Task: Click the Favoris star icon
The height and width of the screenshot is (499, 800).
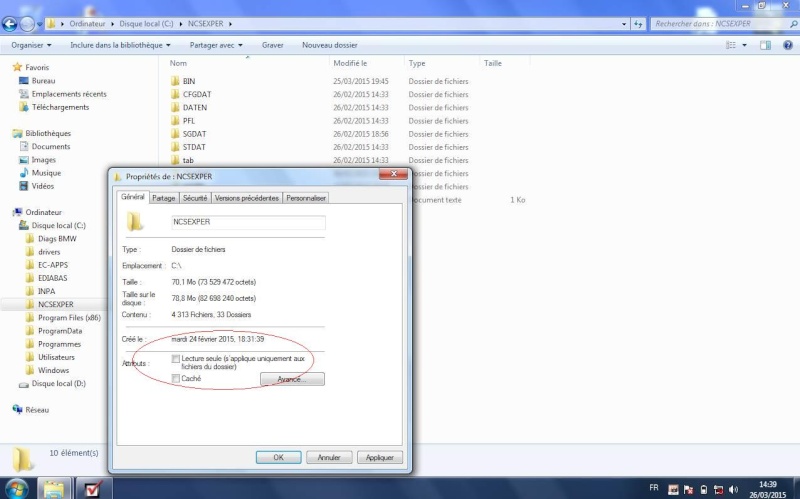Action: [17, 67]
